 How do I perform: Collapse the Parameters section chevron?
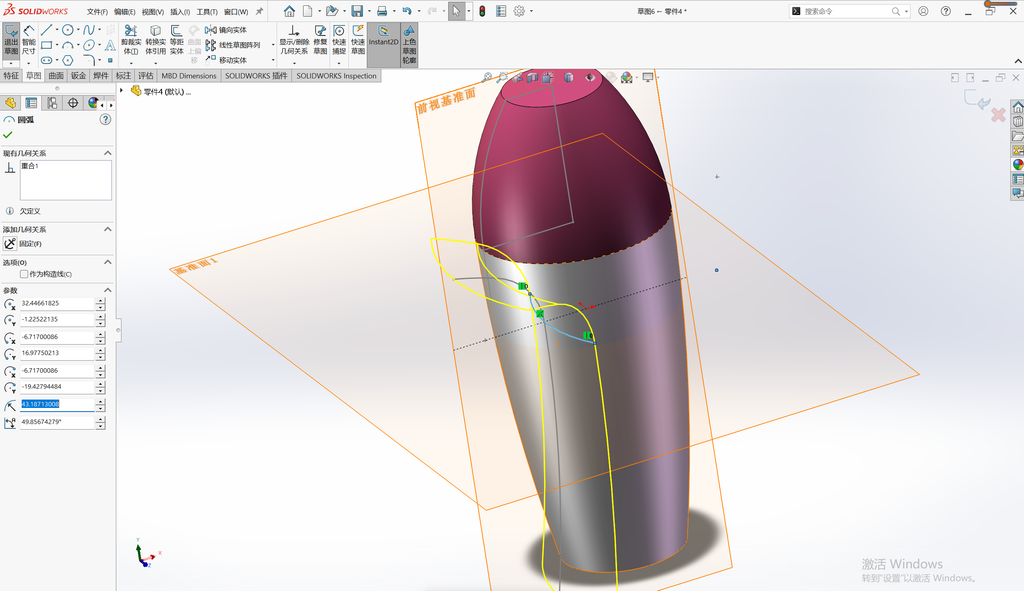click(x=108, y=290)
